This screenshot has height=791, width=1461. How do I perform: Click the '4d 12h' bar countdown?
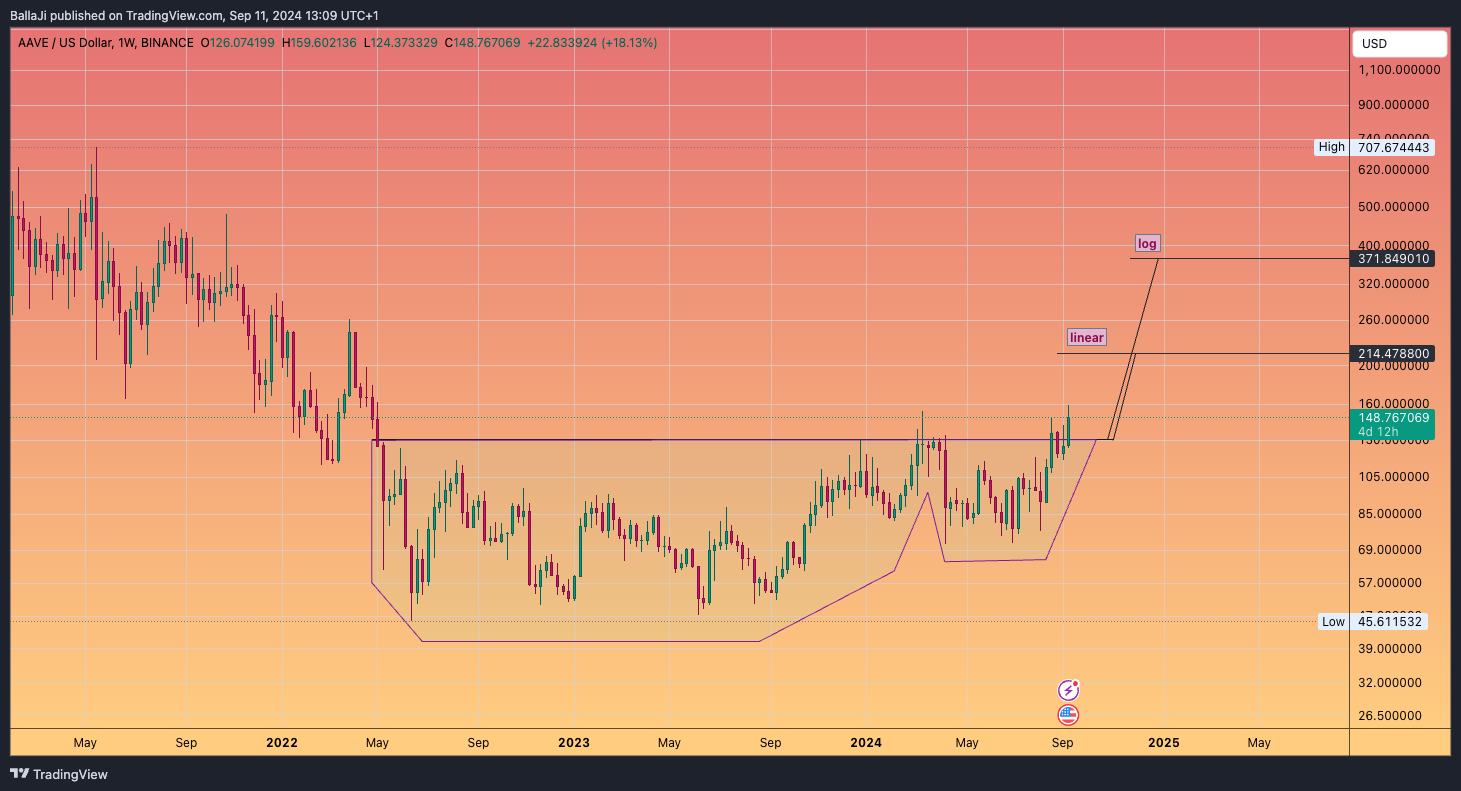(x=1377, y=432)
